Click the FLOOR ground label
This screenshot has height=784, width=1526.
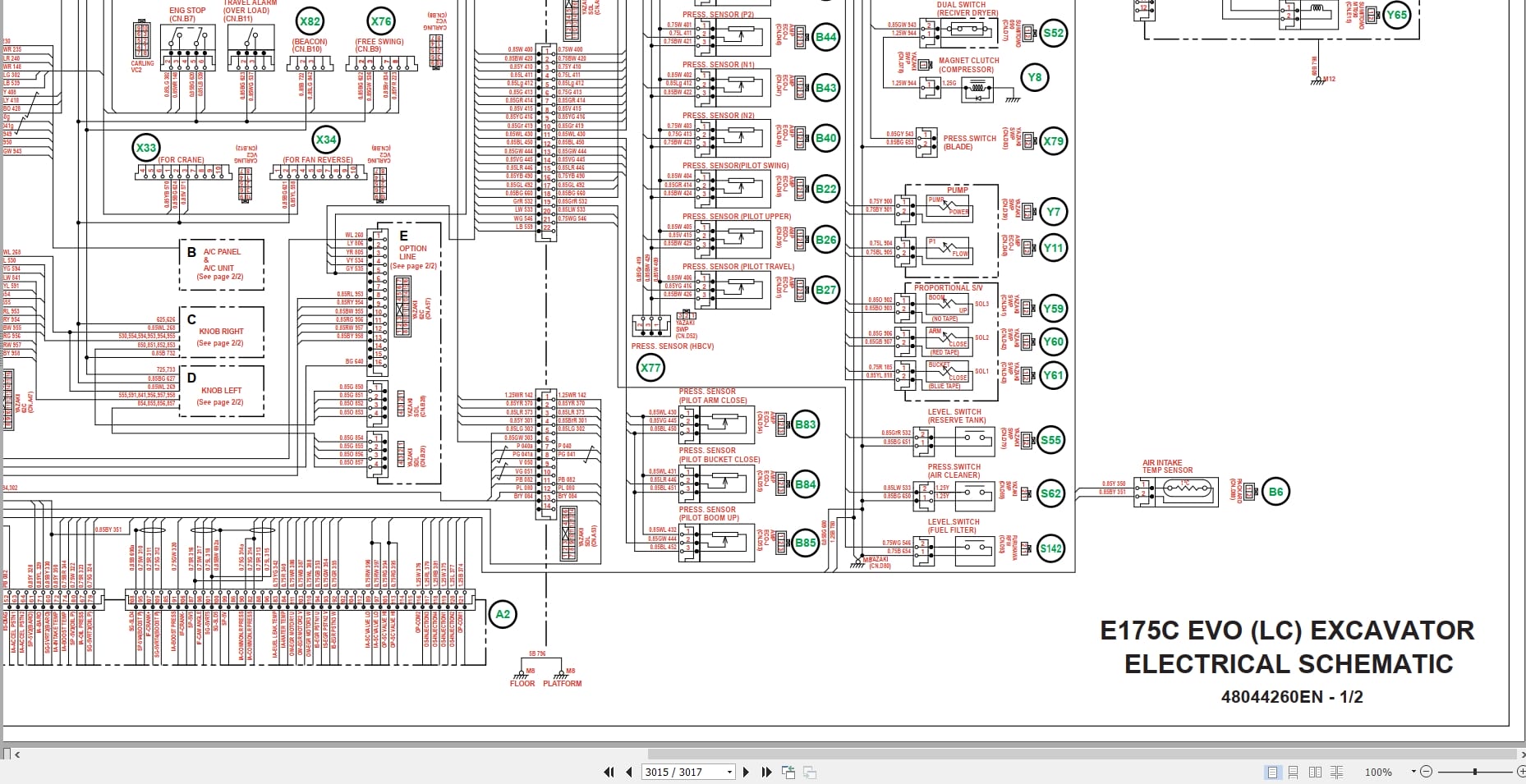[522, 683]
